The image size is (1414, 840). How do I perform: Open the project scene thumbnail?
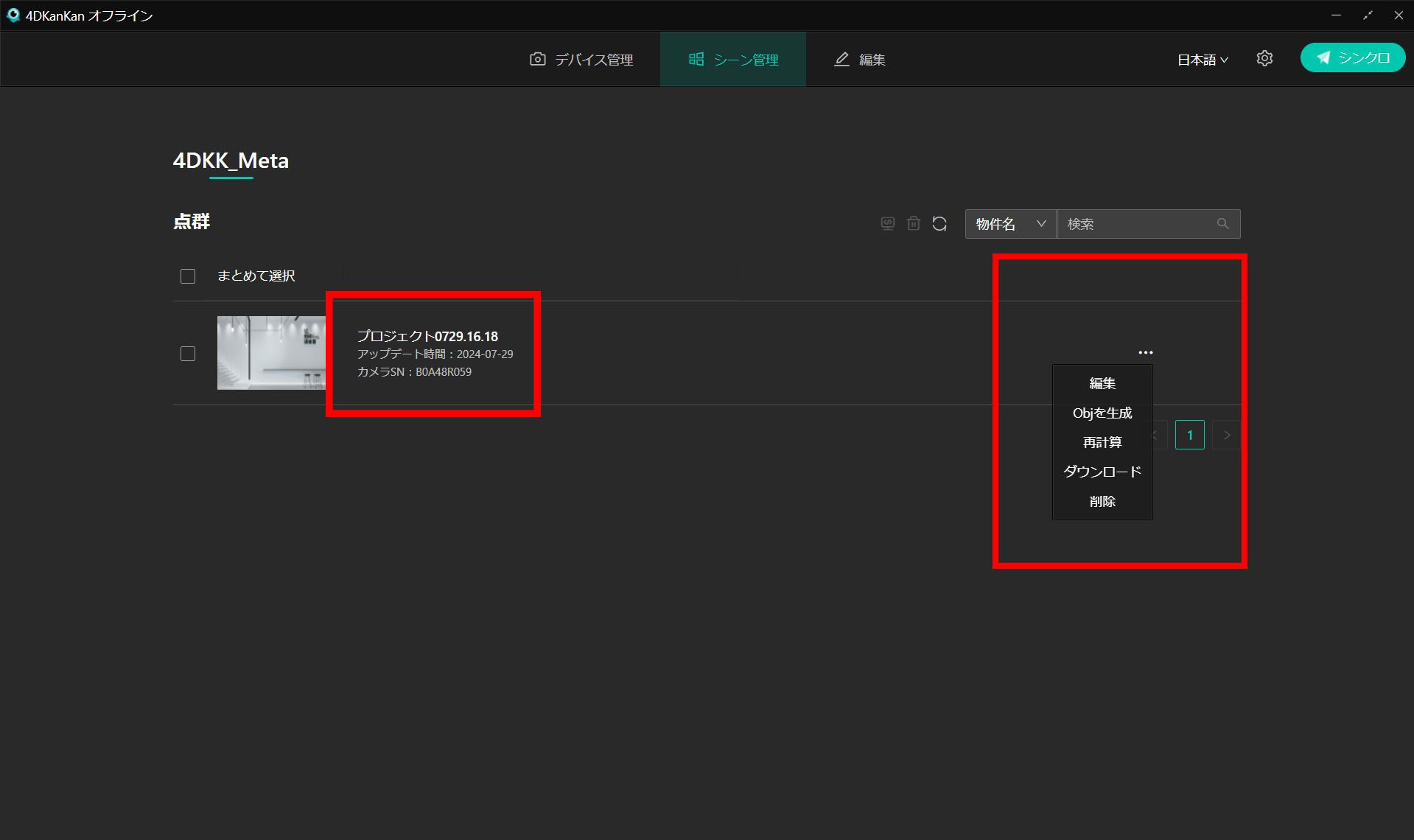point(271,353)
